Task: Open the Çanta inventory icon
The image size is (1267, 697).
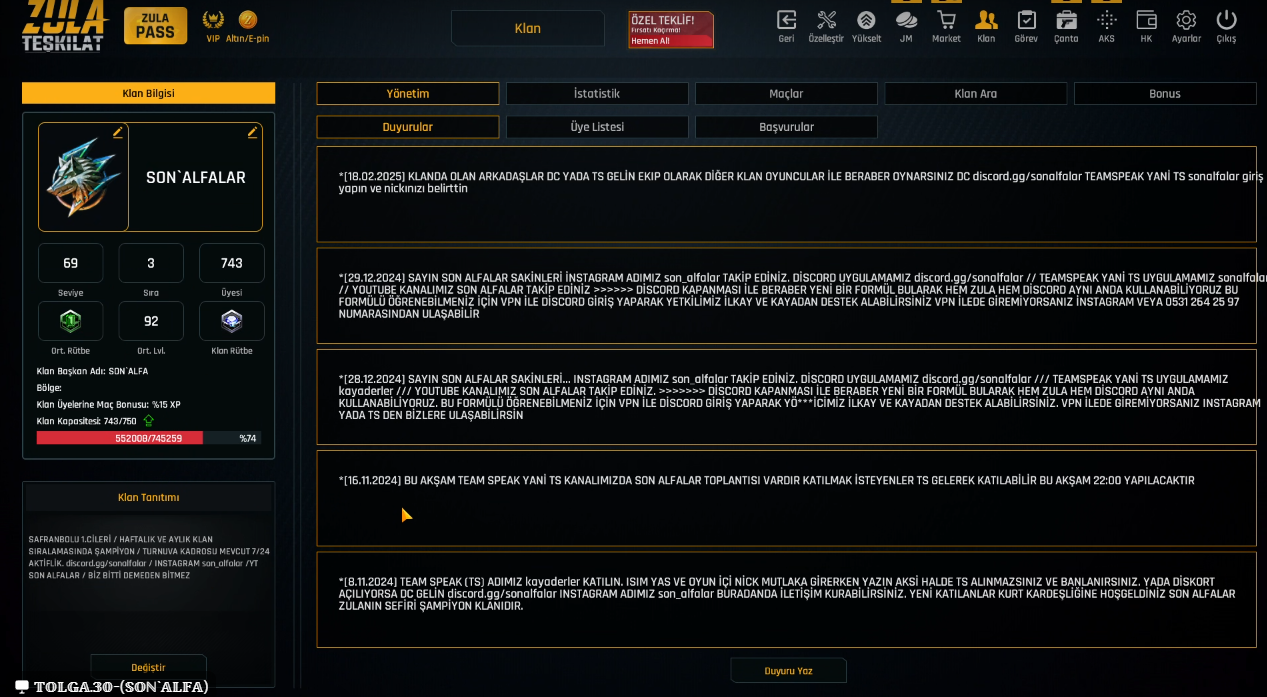Action: 1066,21
